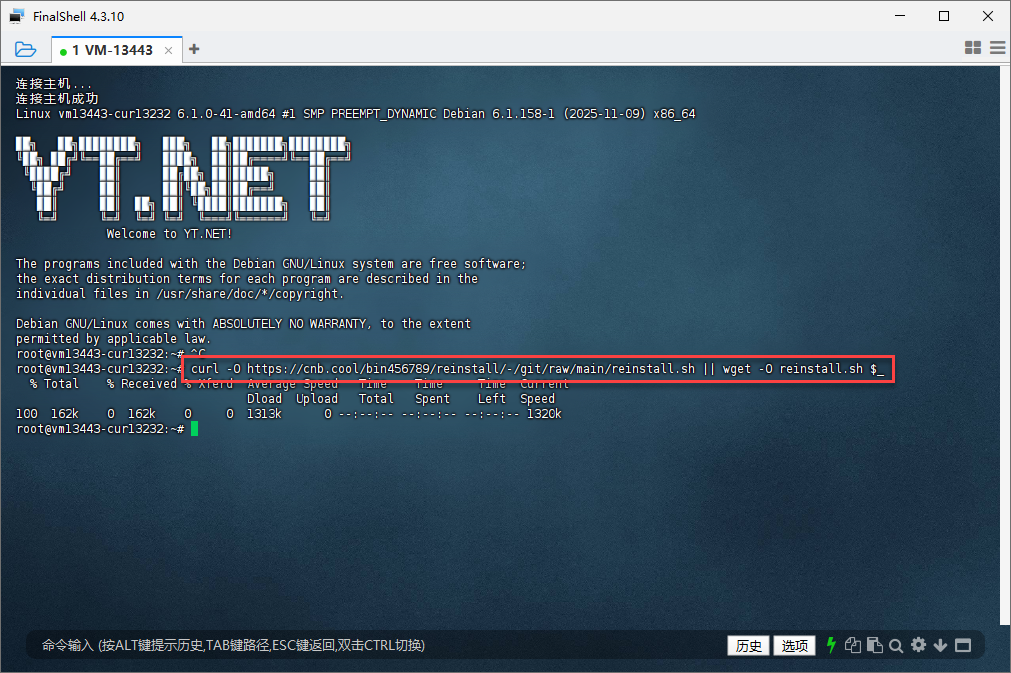
Task: Maximize the FinalShell window
Action: point(944,16)
